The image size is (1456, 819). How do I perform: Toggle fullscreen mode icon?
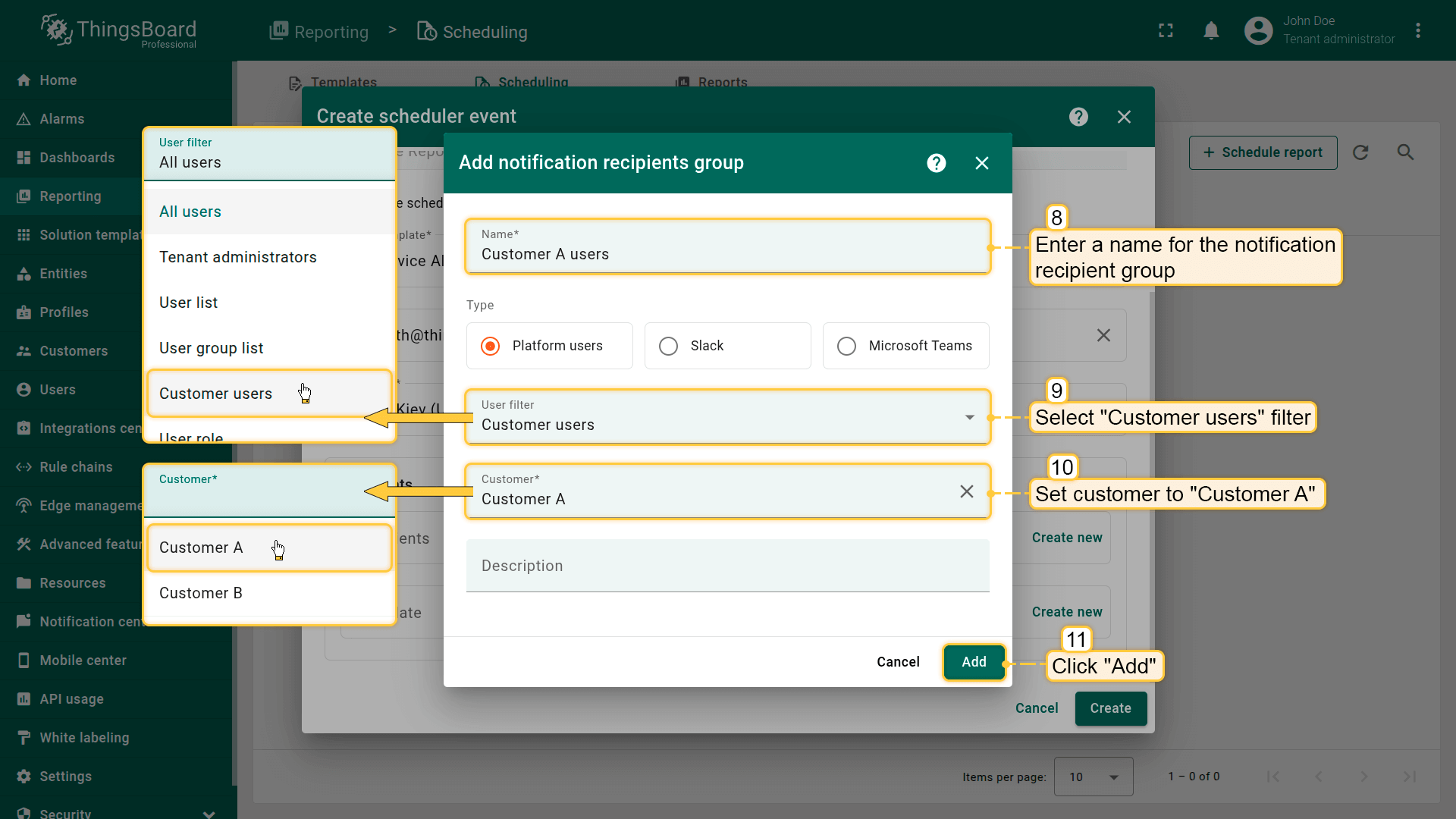[1166, 31]
